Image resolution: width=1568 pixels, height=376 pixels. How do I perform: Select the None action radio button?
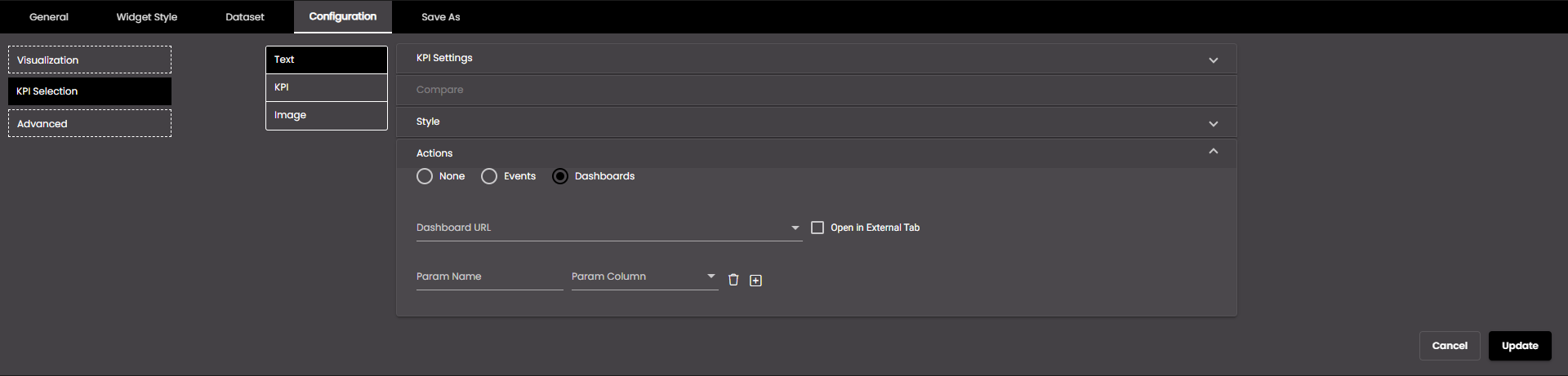click(x=425, y=176)
